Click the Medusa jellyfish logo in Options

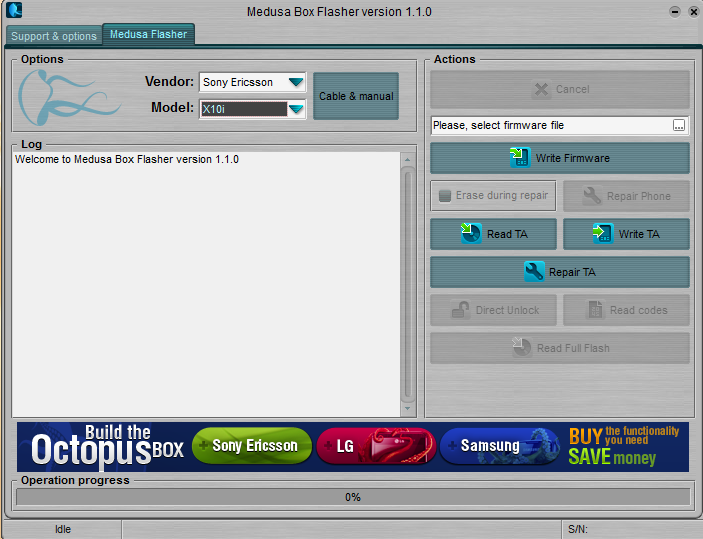[x=68, y=97]
